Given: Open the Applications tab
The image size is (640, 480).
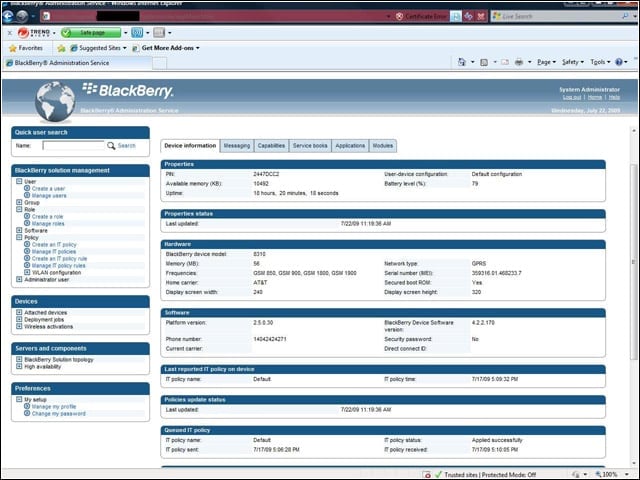Looking at the screenshot, I should pyautogui.click(x=350, y=146).
